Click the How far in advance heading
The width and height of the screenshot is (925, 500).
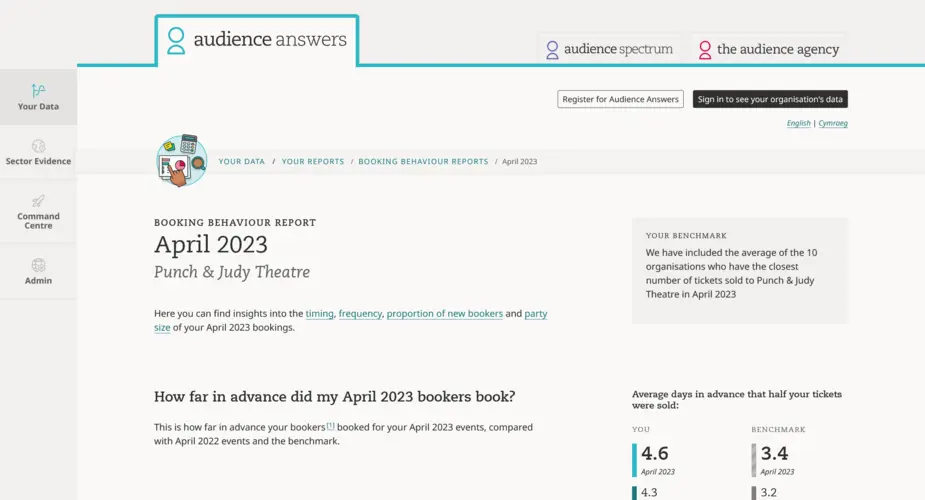coord(334,396)
